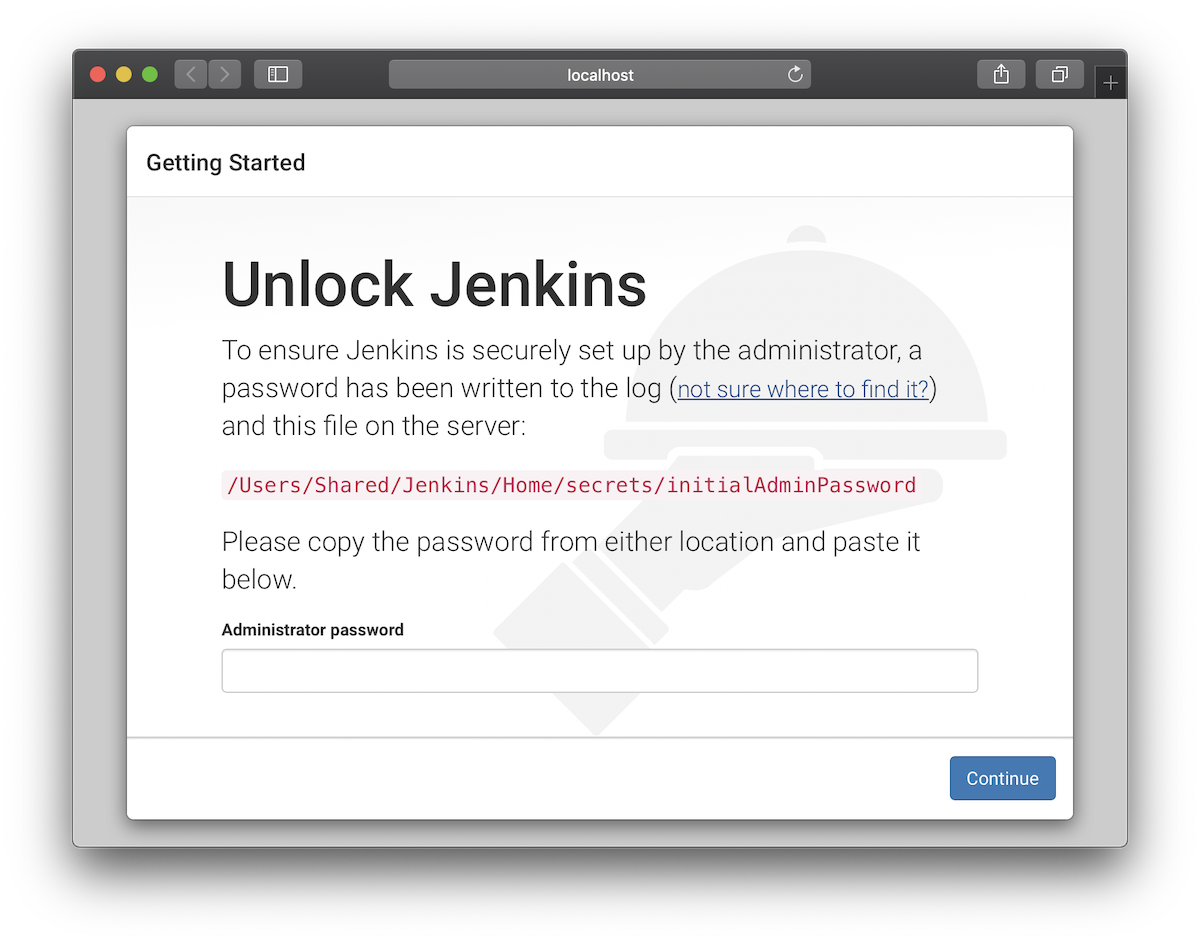1200x943 pixels.
Task: Open the 'not sure where to find it?' link
Action: [803, 389]
